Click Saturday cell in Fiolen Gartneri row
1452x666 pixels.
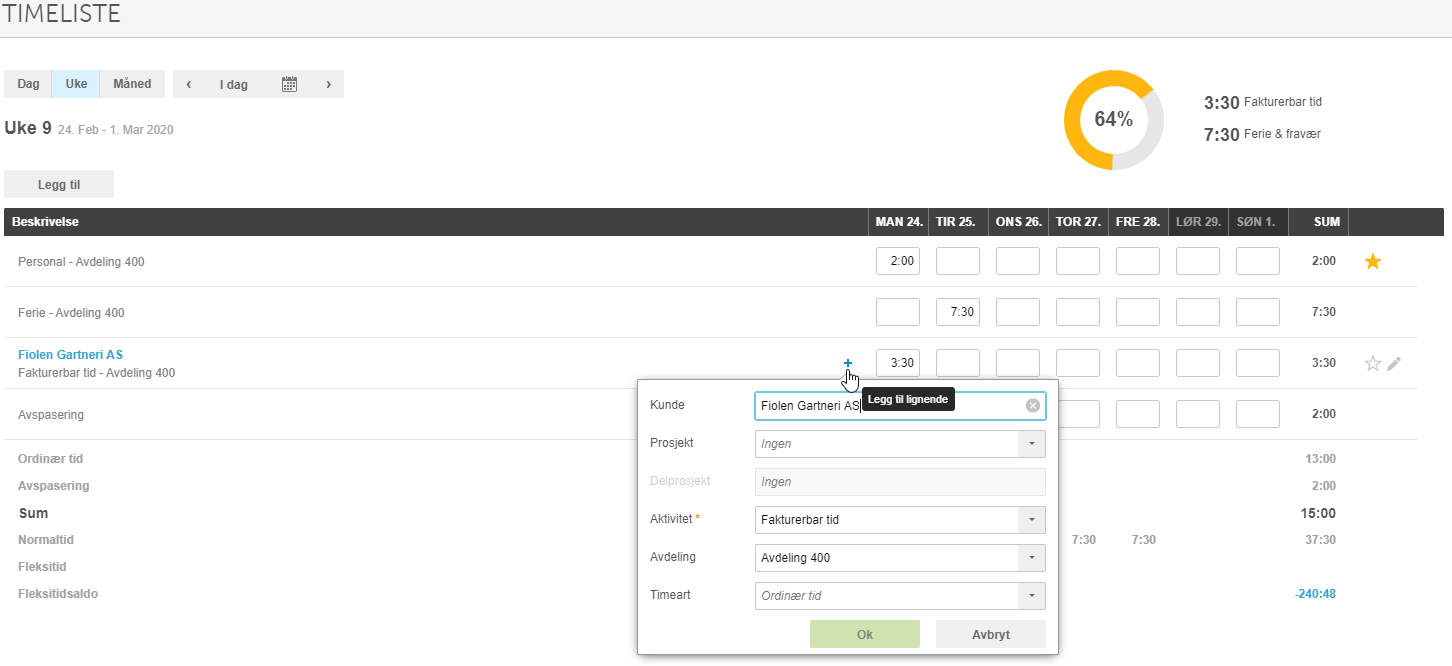[1198, 363]
